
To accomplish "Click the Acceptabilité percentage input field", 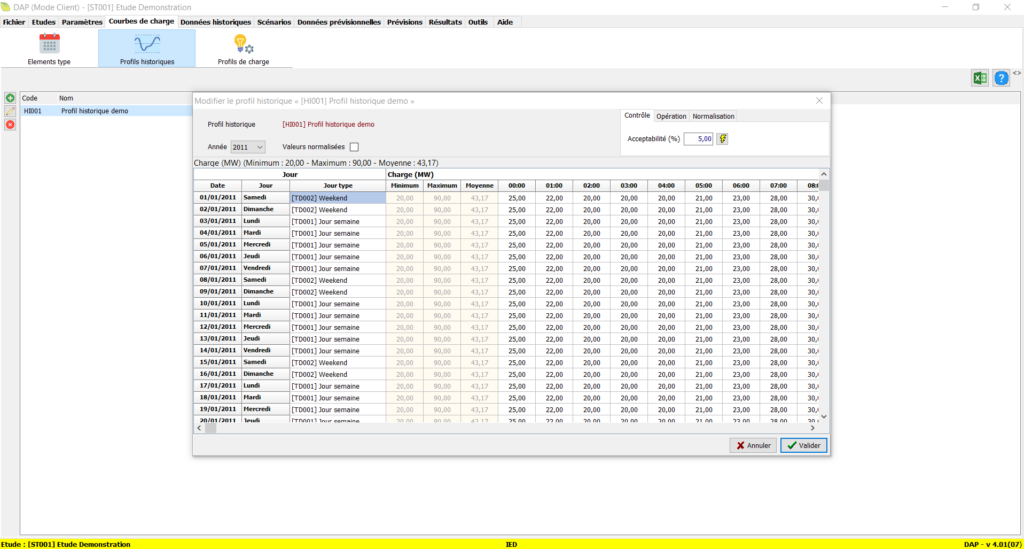I will click(698, 139).
